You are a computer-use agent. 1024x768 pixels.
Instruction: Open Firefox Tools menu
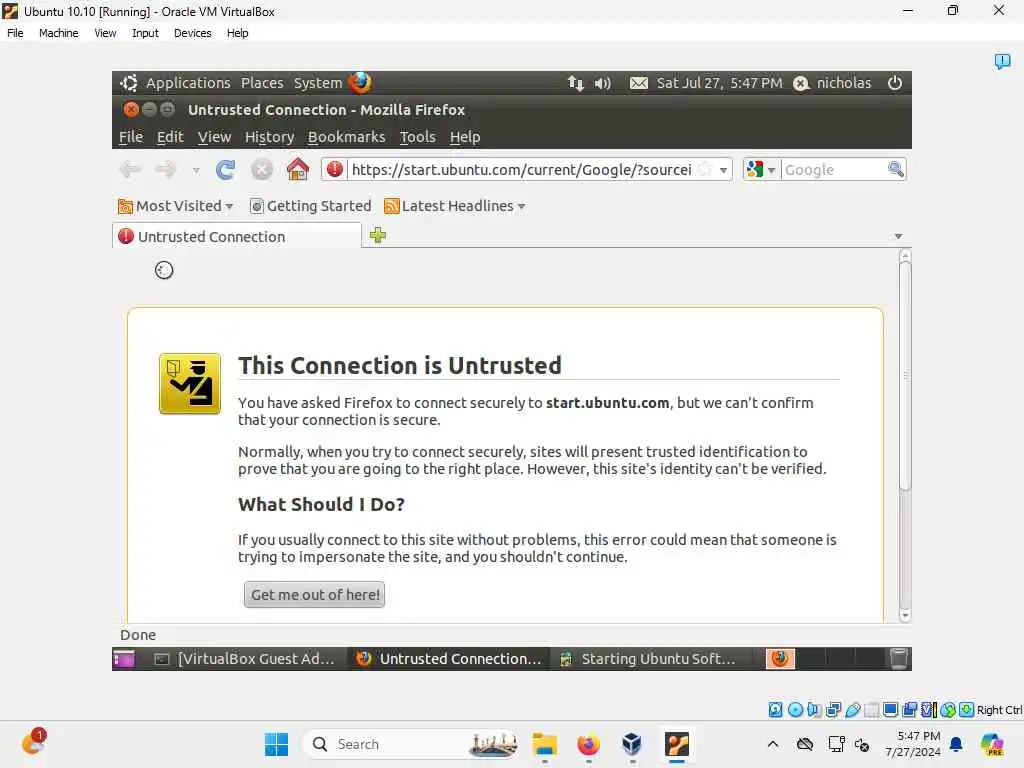point(417,137)
